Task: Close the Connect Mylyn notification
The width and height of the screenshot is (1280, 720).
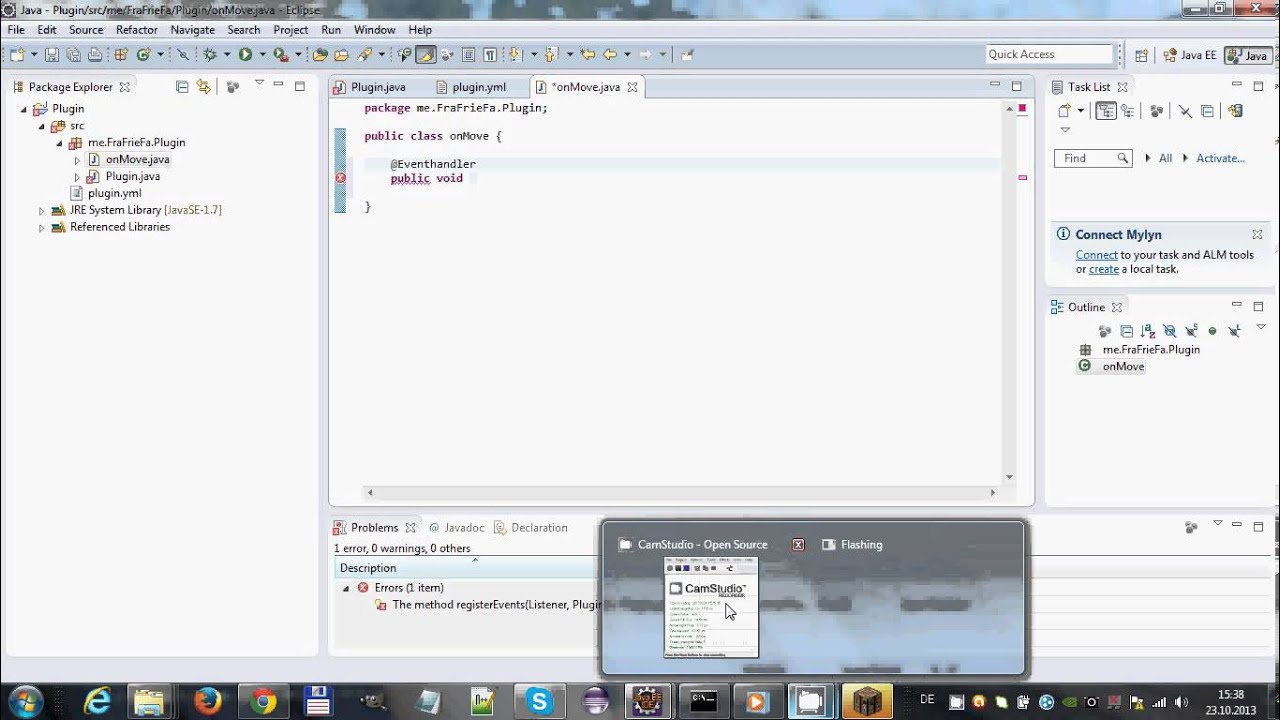Action: click(x=1257, y=234)
